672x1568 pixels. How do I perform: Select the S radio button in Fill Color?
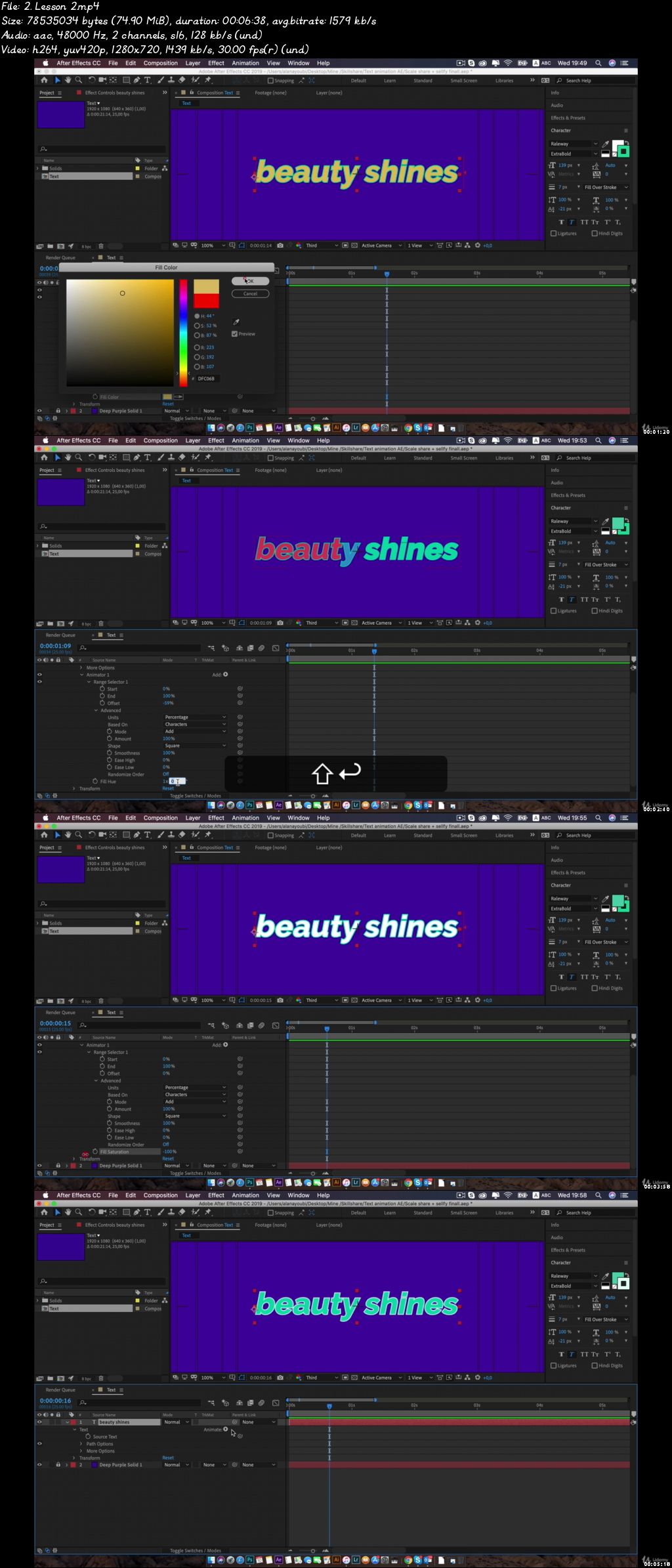coord(197,326)
